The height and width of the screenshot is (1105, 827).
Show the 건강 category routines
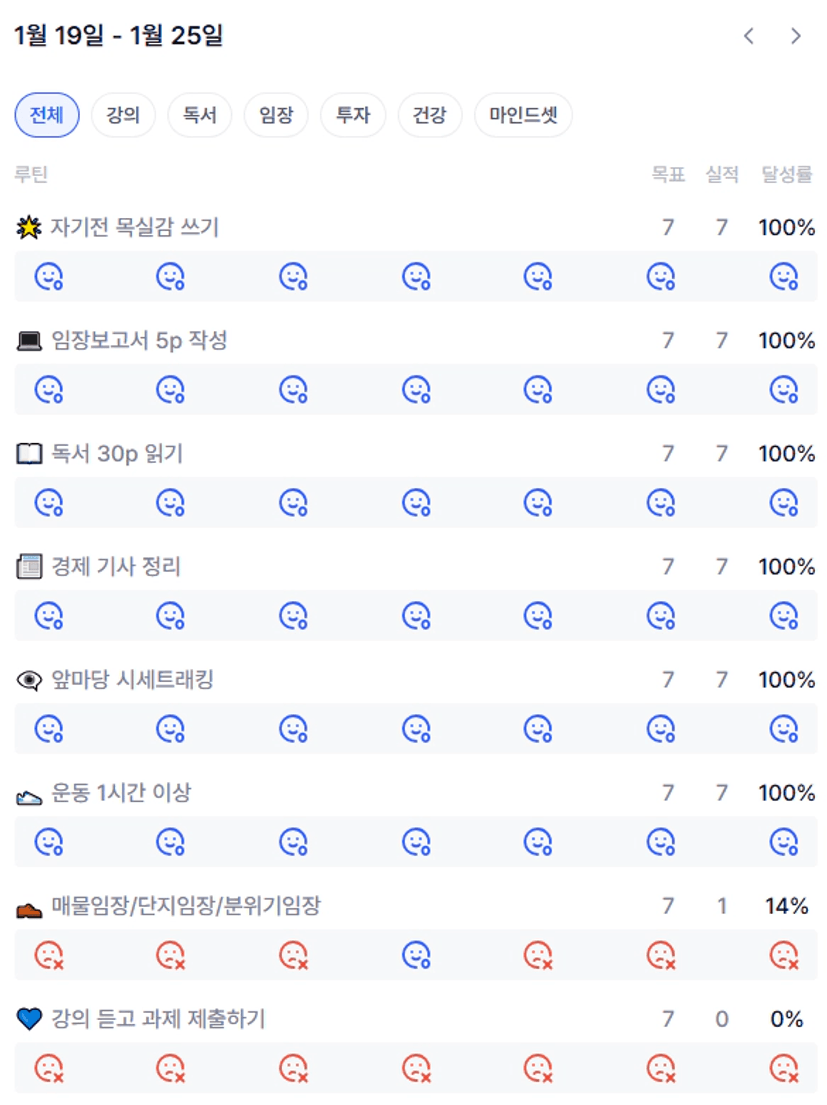tap(429, 115)
